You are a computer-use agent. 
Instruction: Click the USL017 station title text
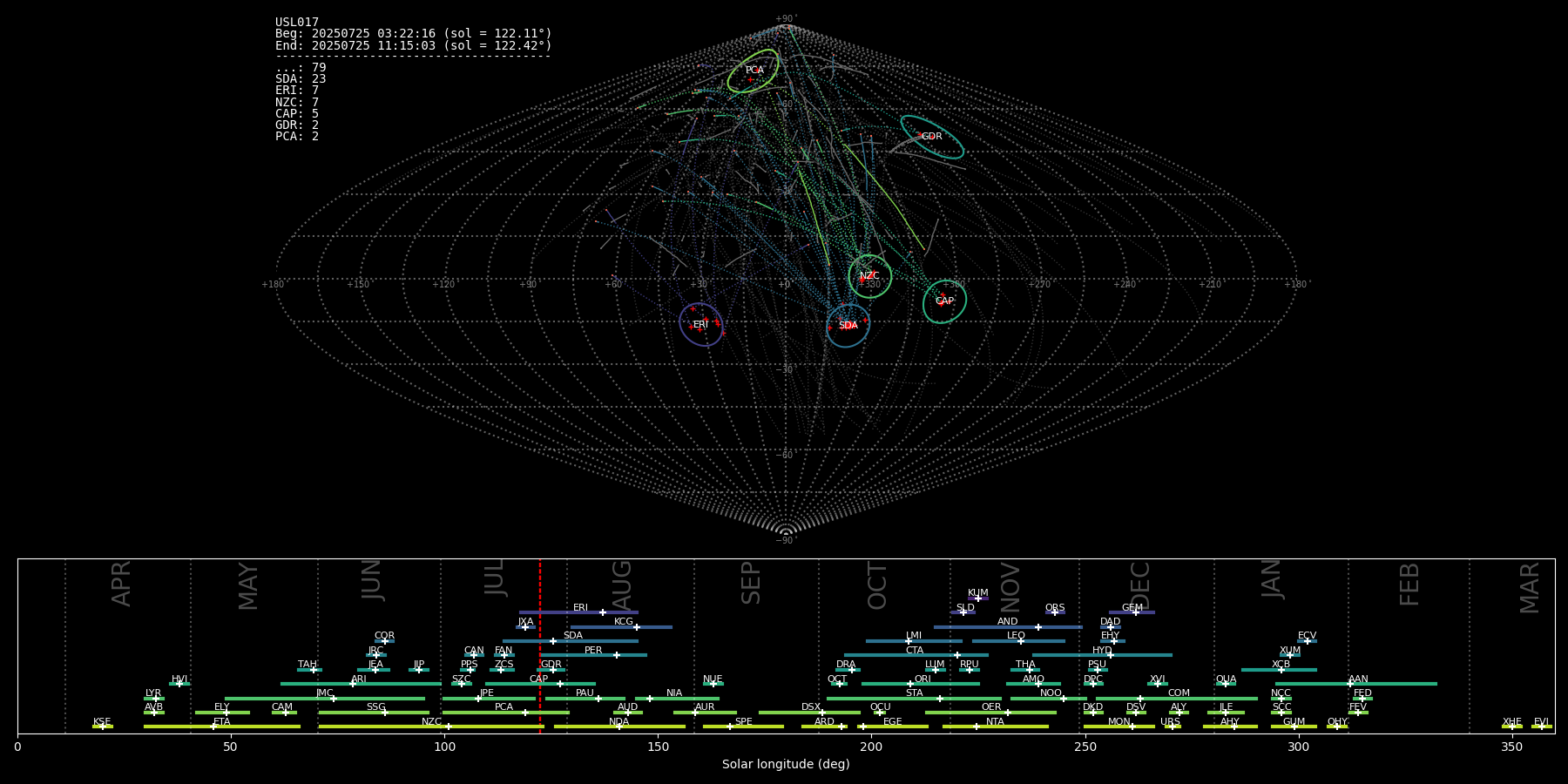click(x=297, y=22)
